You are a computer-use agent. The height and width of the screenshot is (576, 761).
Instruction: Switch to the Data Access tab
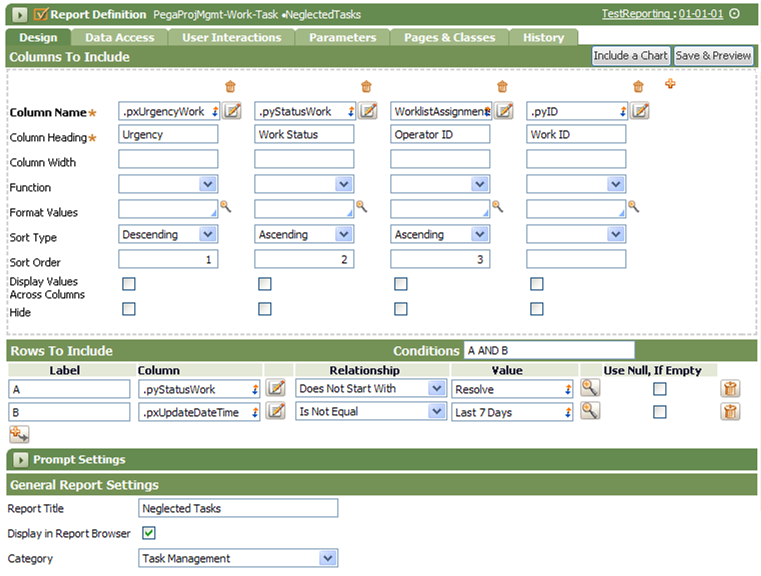pos(120,38)
